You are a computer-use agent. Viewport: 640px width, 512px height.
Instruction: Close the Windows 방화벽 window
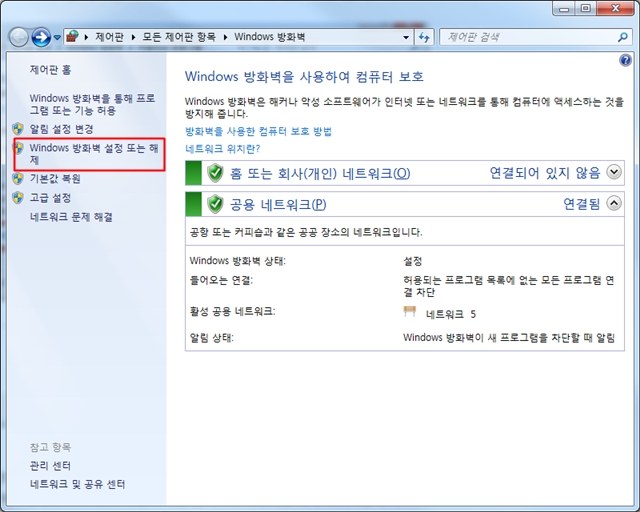coord(616,8)
